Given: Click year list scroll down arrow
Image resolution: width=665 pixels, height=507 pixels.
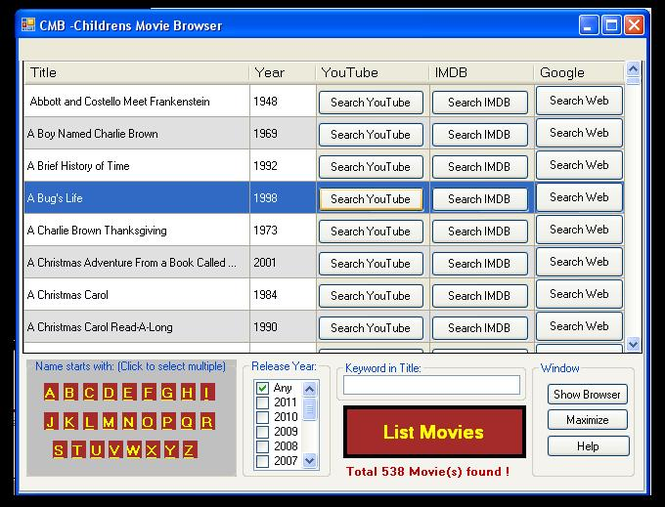Looking at the screenshot, I should tap(310, 460).
